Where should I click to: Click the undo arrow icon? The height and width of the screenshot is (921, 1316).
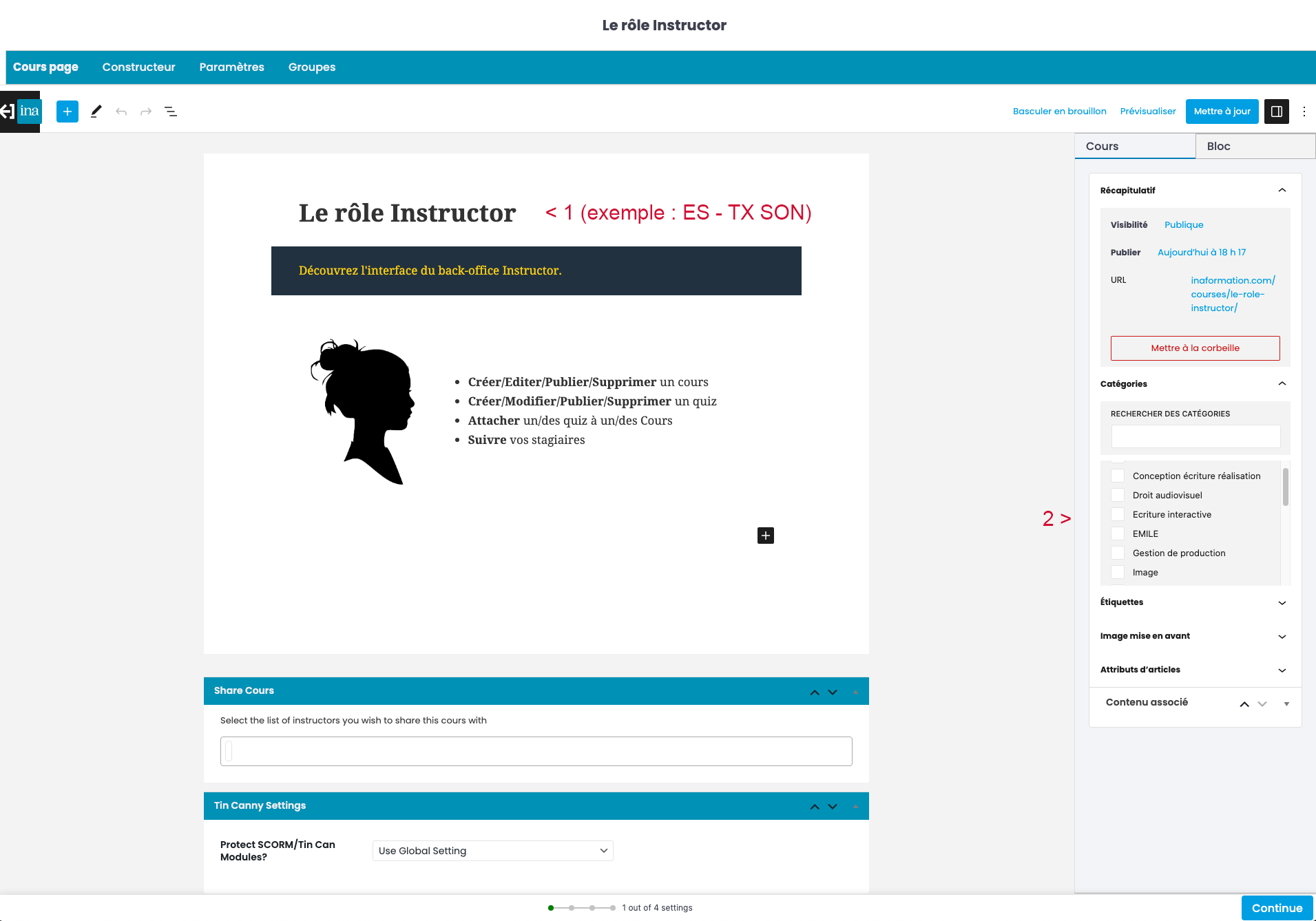121,112
